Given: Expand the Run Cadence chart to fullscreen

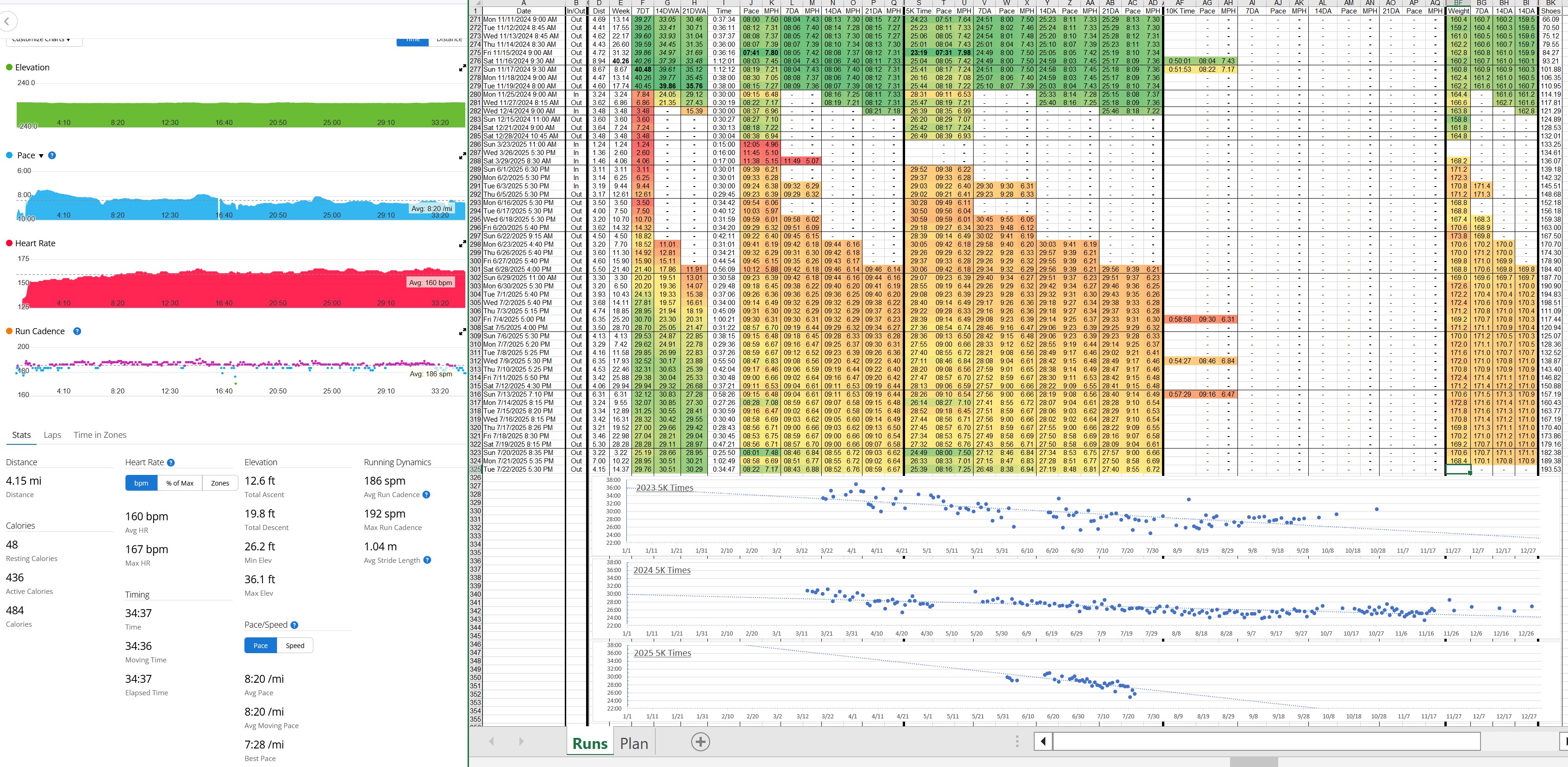Looking at the screenshot, I should 462,332.
